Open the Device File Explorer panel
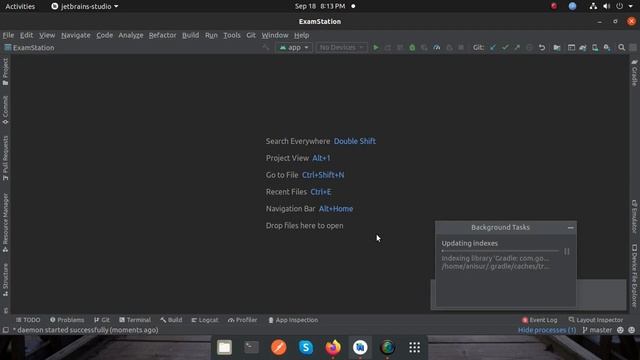This screenshot has width=640, height=360. (x=634, y=276)
